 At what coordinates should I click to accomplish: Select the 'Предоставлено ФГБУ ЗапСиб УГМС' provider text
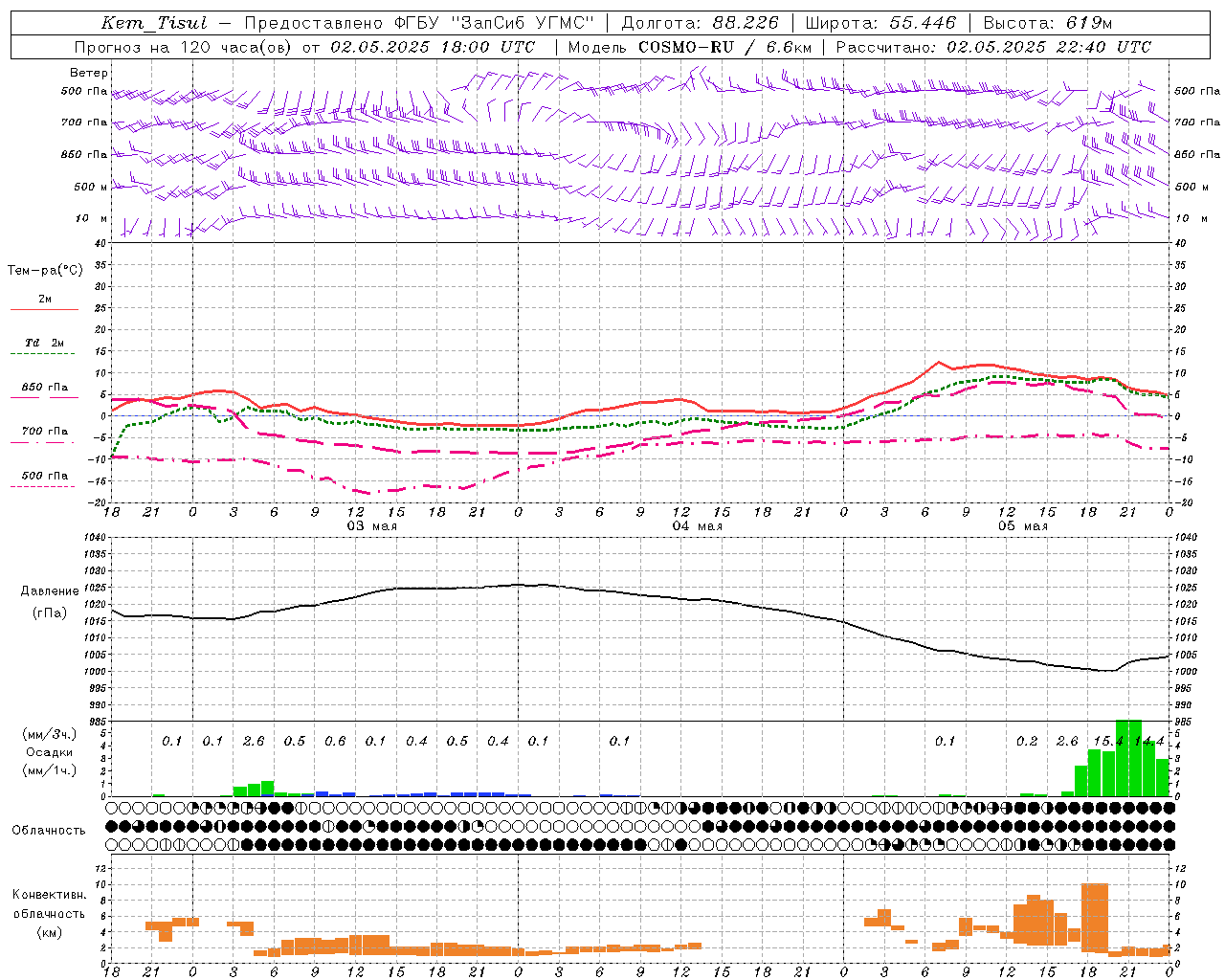click(419, 23)
